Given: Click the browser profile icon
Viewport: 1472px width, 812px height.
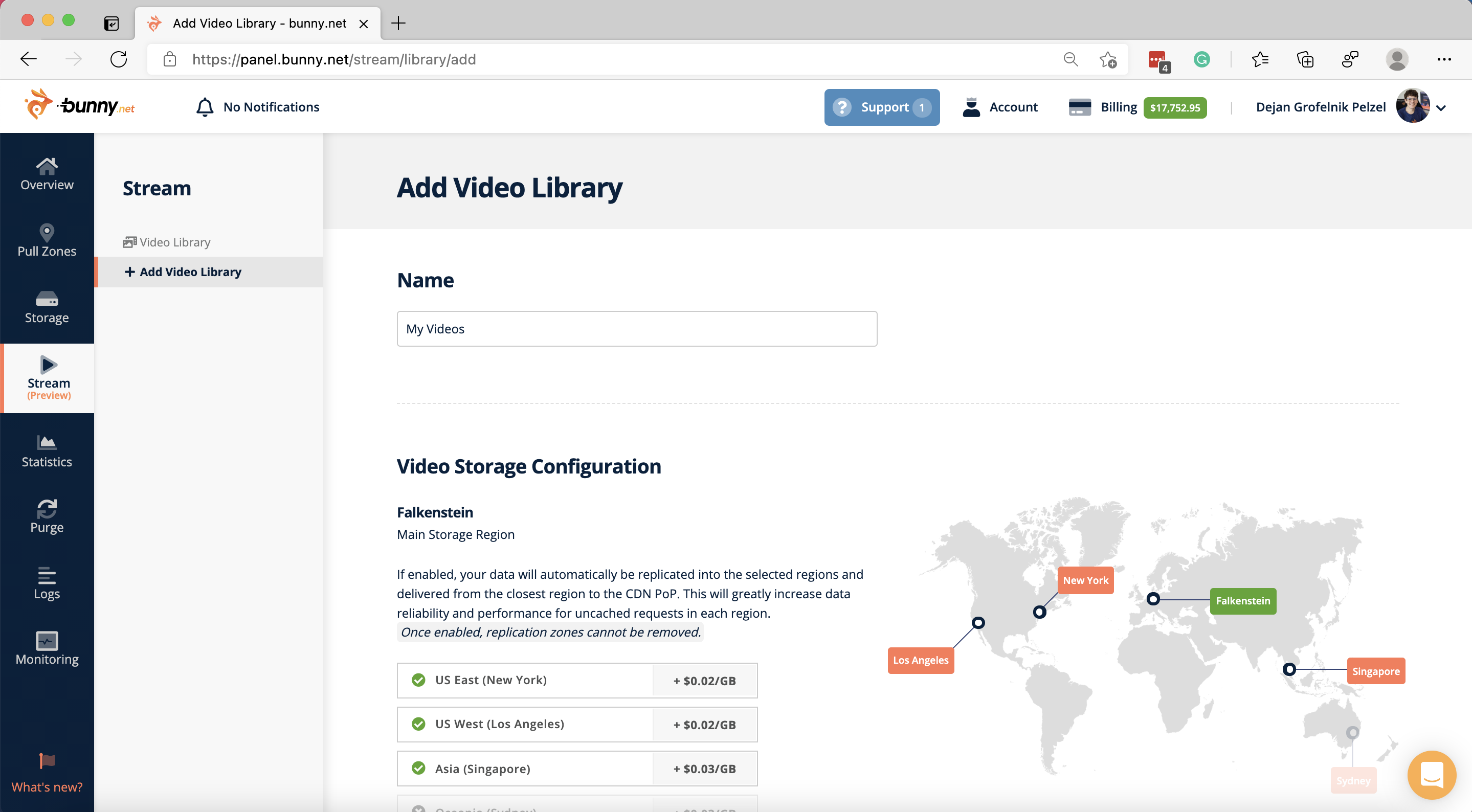Looking at the screenshot, I should click(x=1397, y=59).
